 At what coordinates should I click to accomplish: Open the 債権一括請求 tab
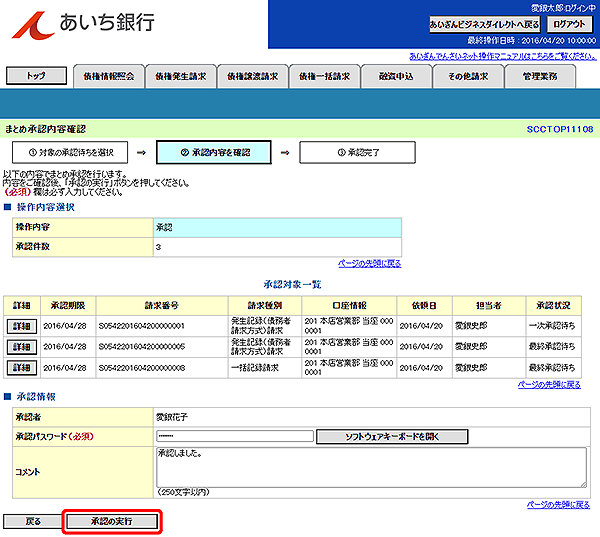tap(324, 77)
